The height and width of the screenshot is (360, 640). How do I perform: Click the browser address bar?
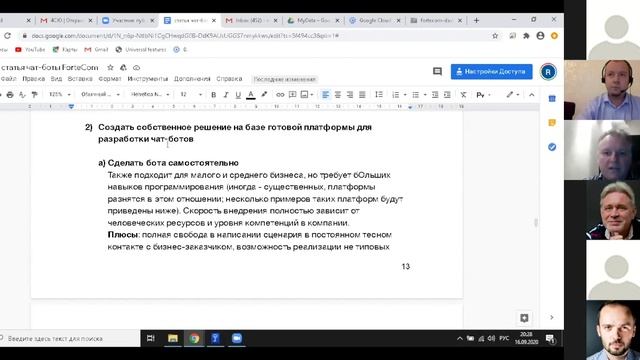[x=253, y=36]
